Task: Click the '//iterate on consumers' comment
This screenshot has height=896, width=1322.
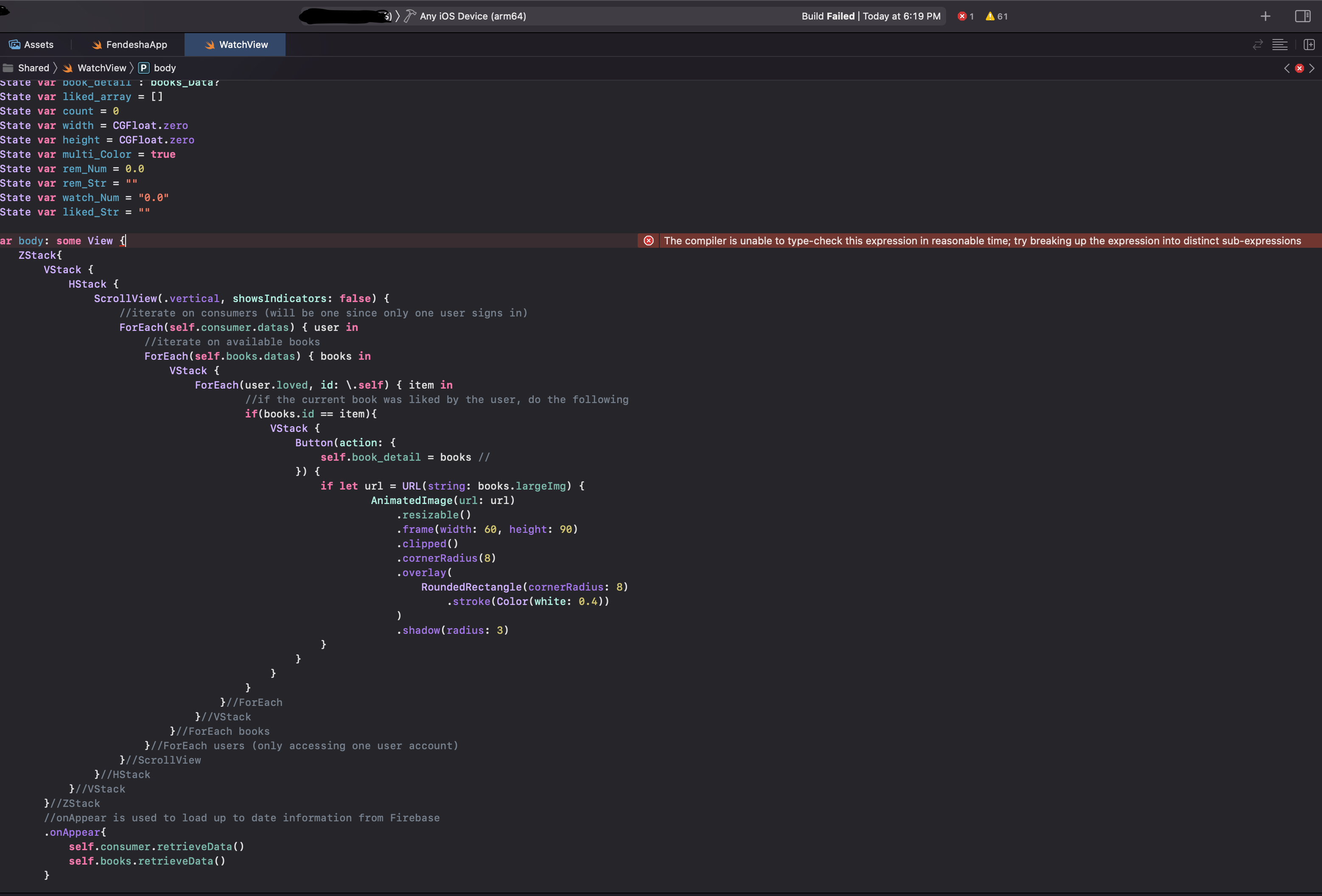Action: tap(324, 313)
